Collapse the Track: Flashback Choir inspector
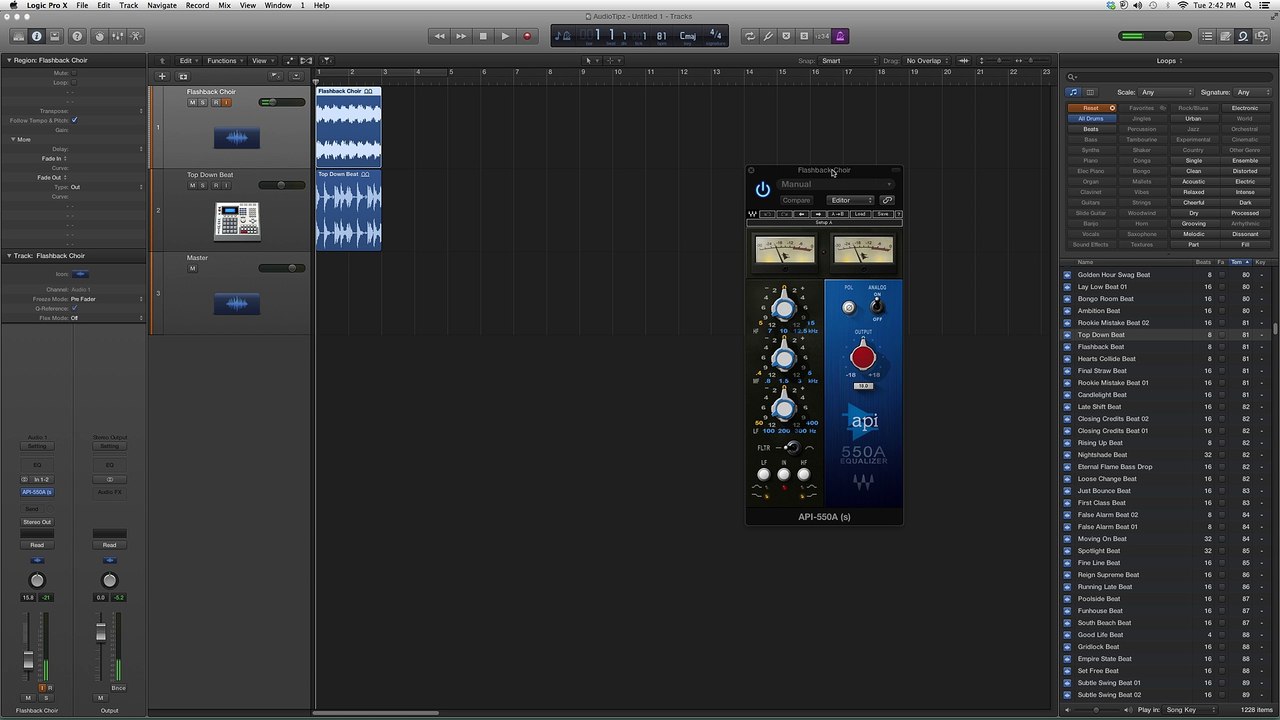 click(x=9, y=256)
